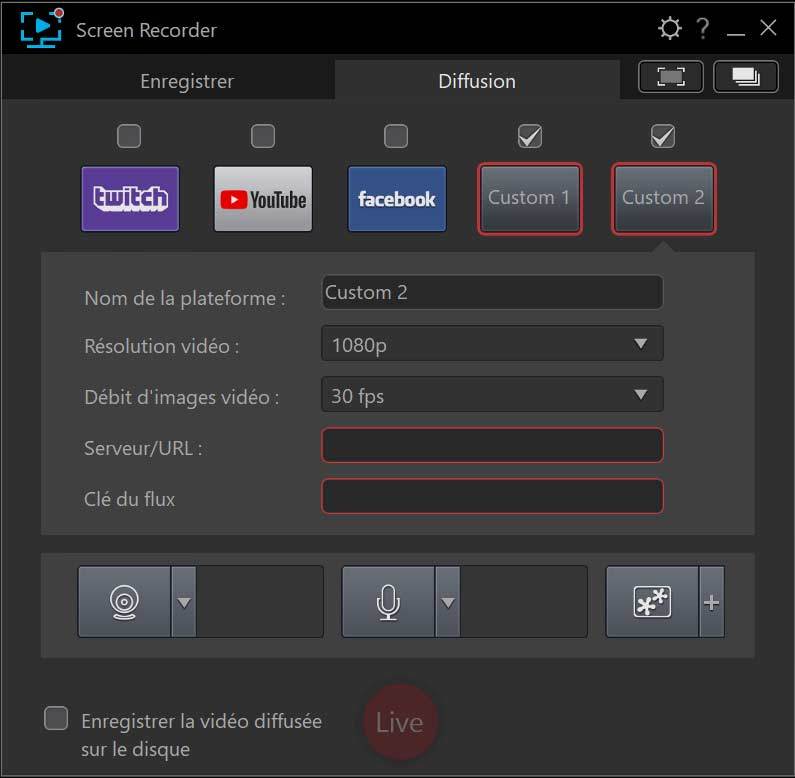Add an overlay with the plus button
The height and width of the screenshot is (778, 795).
(x=712, y=602)
